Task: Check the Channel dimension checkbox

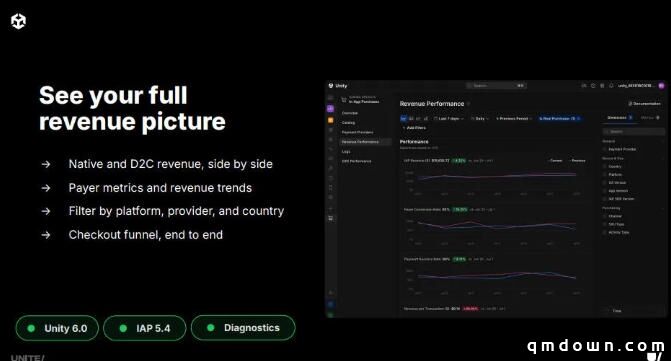Action: (605, 216)
